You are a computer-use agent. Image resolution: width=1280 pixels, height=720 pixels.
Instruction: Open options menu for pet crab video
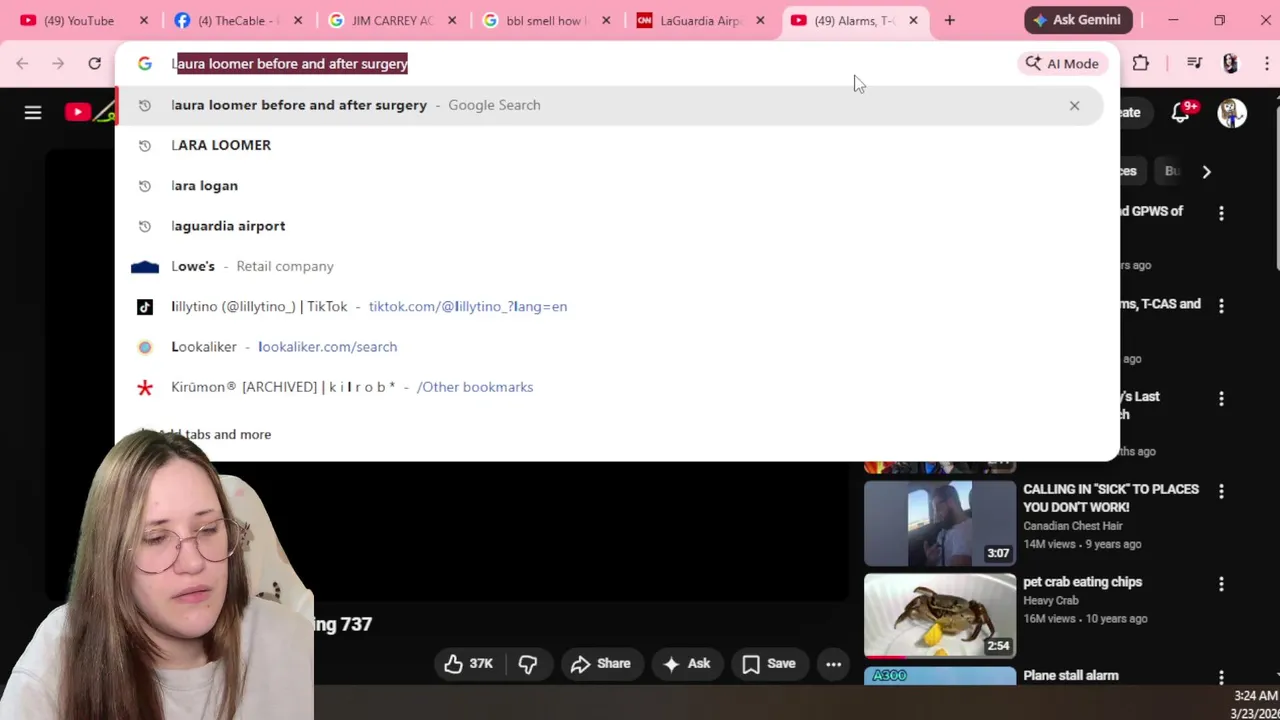click(x=1221, y=584)
